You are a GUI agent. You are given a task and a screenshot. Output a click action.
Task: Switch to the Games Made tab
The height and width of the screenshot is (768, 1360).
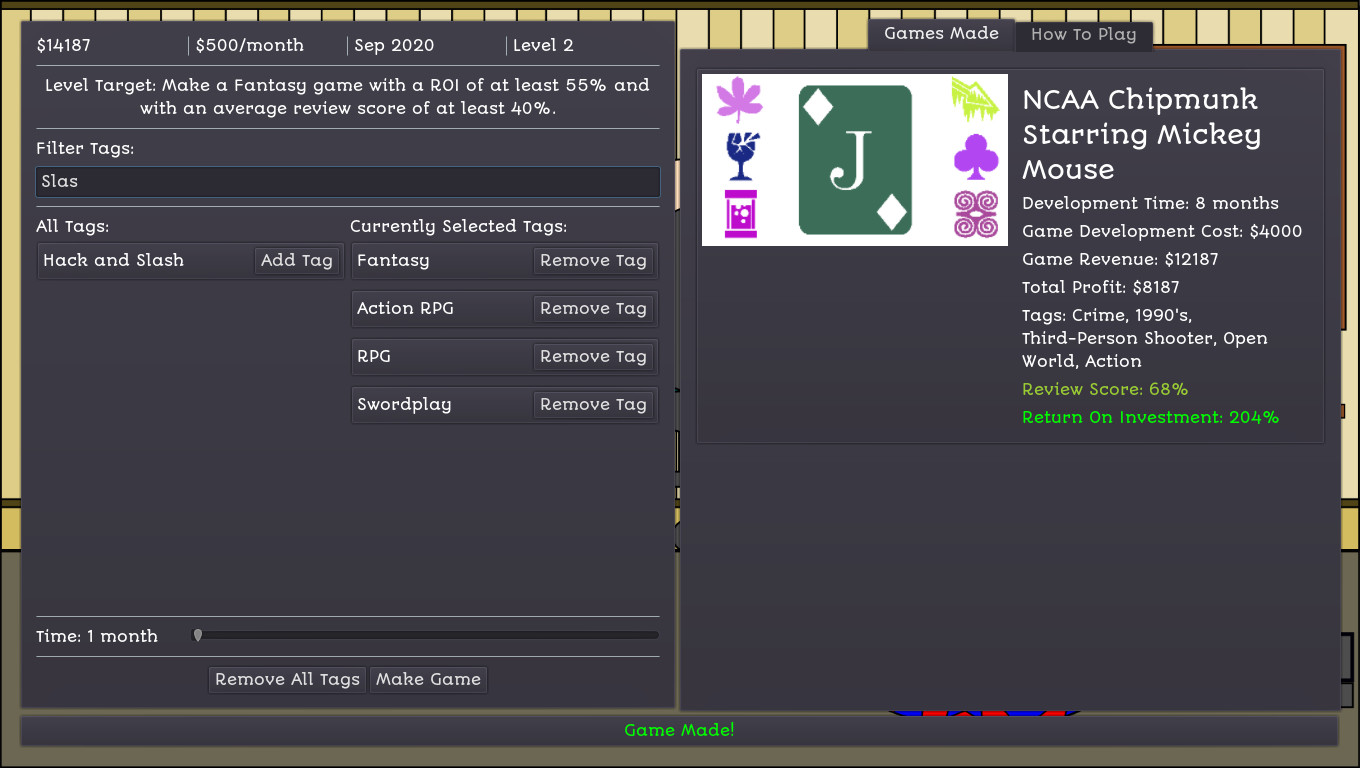click(941, 34)
